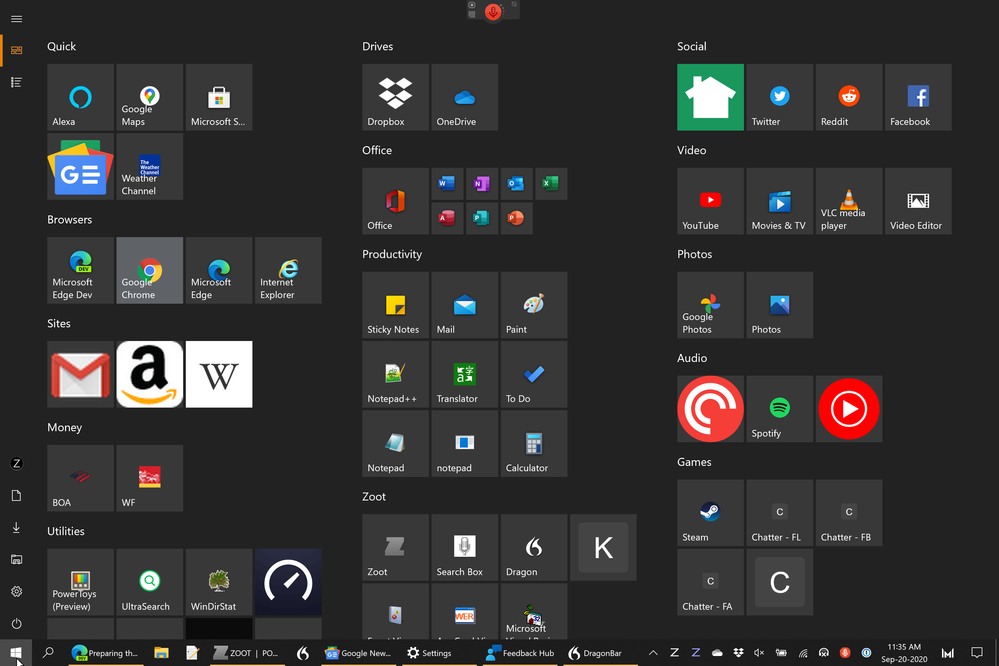Open the Weather Channel tile
This screenshot has width=999, height=666.
click(x=150, y=166)
